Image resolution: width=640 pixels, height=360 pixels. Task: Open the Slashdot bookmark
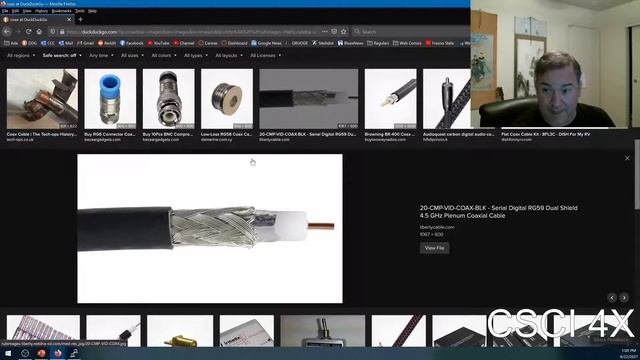pos(323,43)
